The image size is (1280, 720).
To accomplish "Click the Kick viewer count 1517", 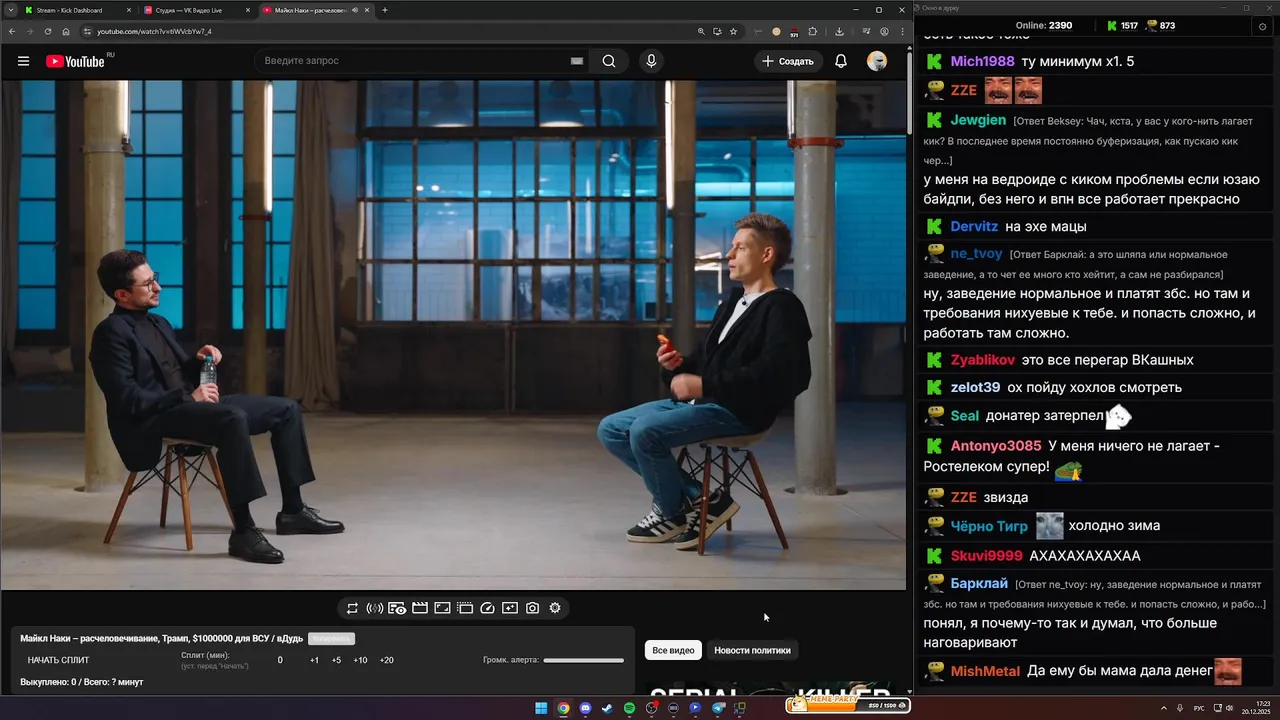I will pyautogui.click(x=1121, y=26).
